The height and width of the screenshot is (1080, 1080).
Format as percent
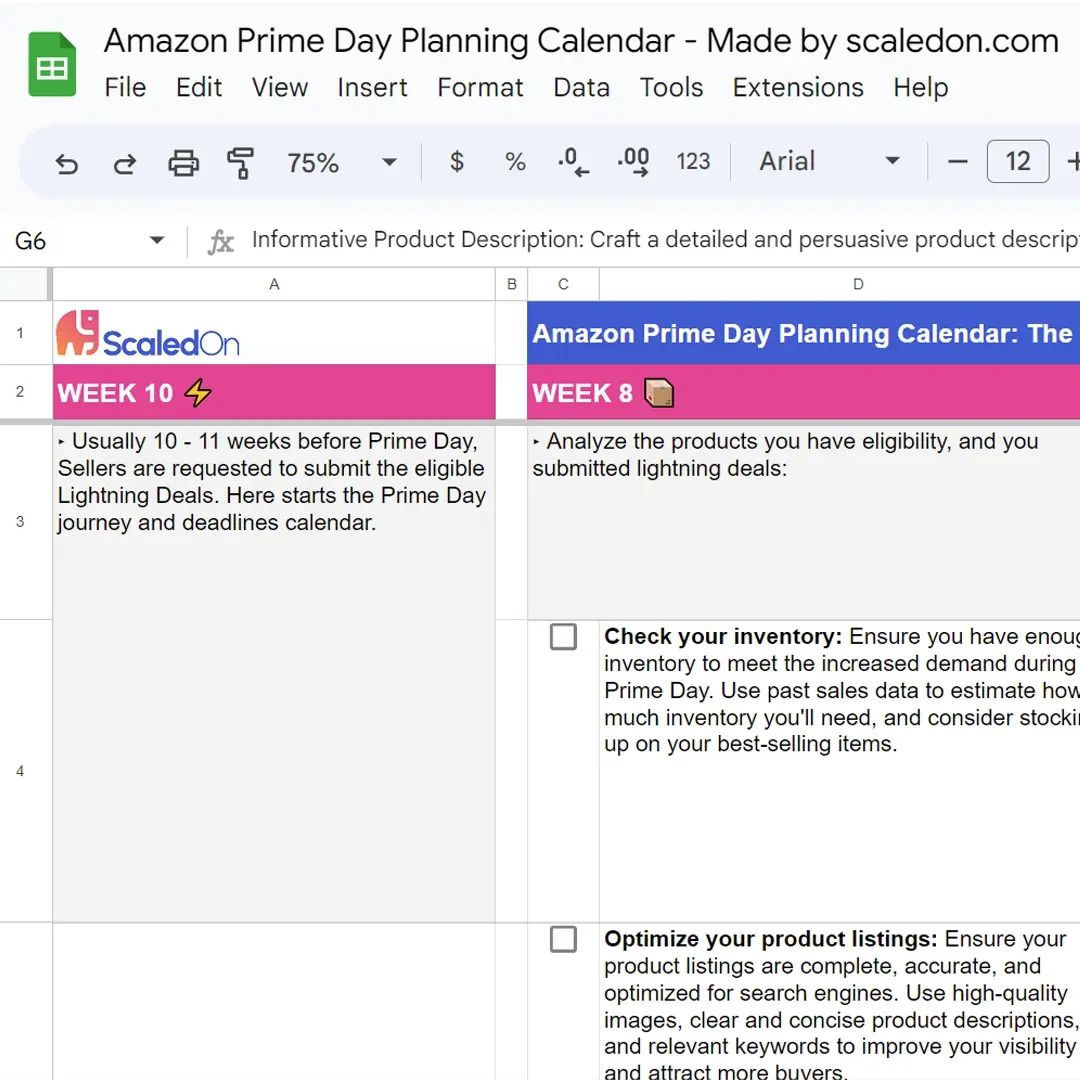(515, 162)
